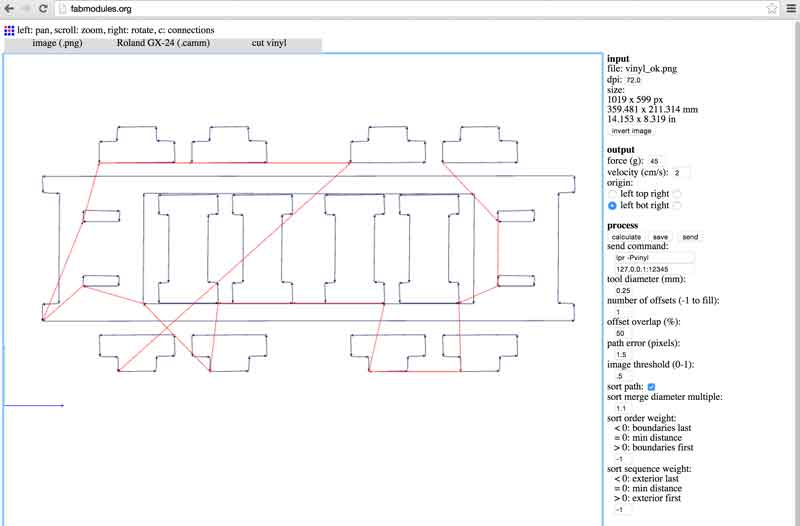Select the bottom right origin radio button
This screenshot has width=800, height=526.
point(677,206)
